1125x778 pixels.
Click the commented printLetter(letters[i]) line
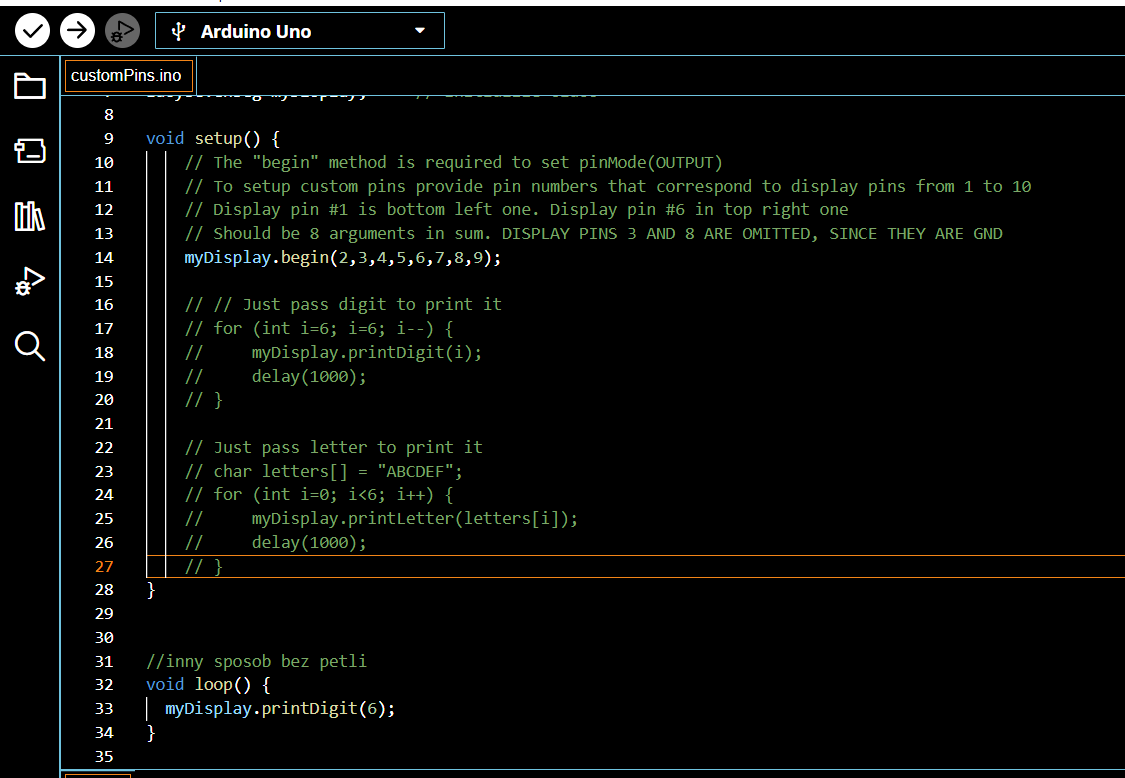pos(382,518)
